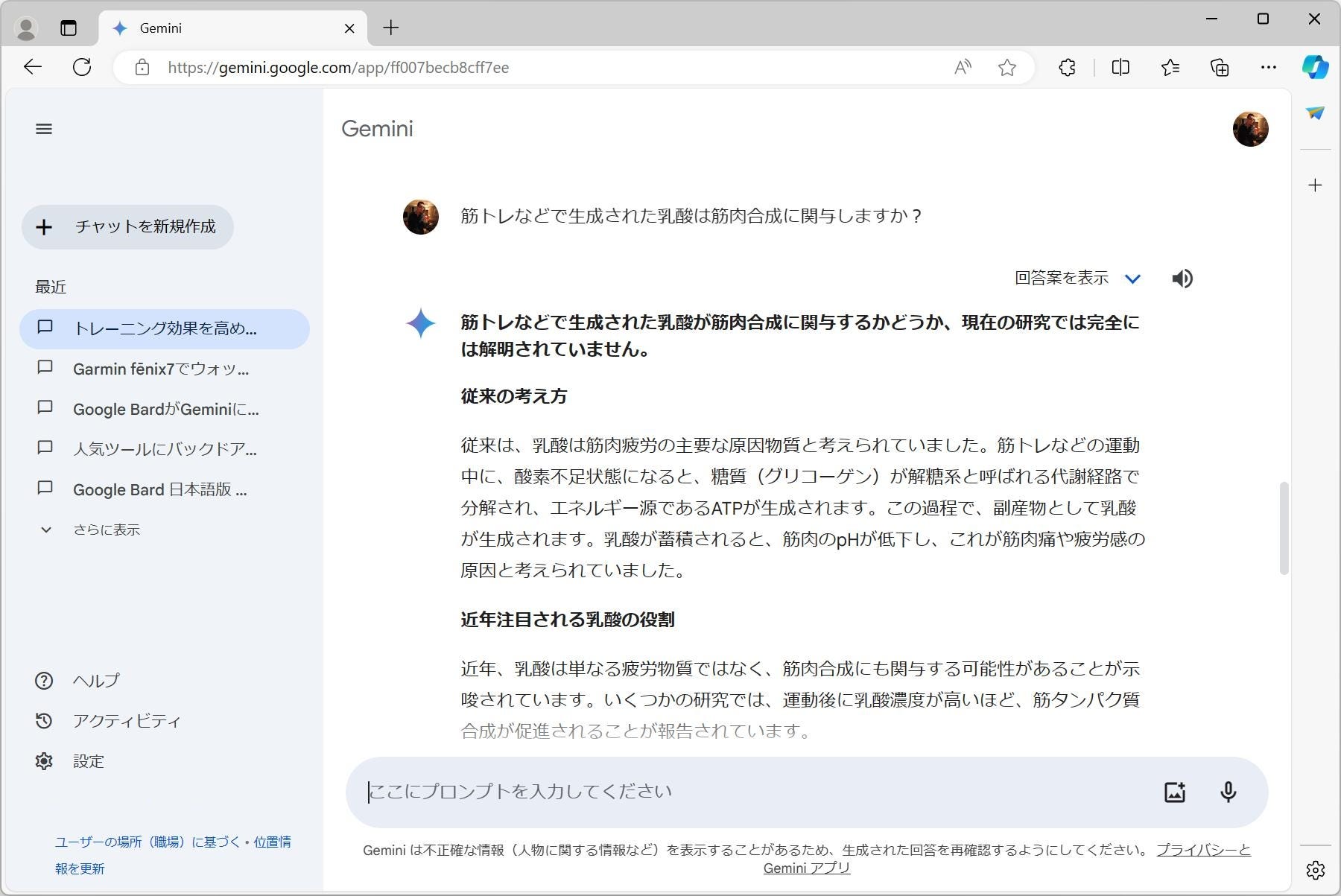The width and height of the screenshot is (1341, 896).
Task: Start a new chat with チャットを新規作成
Action: coord(127,227)
